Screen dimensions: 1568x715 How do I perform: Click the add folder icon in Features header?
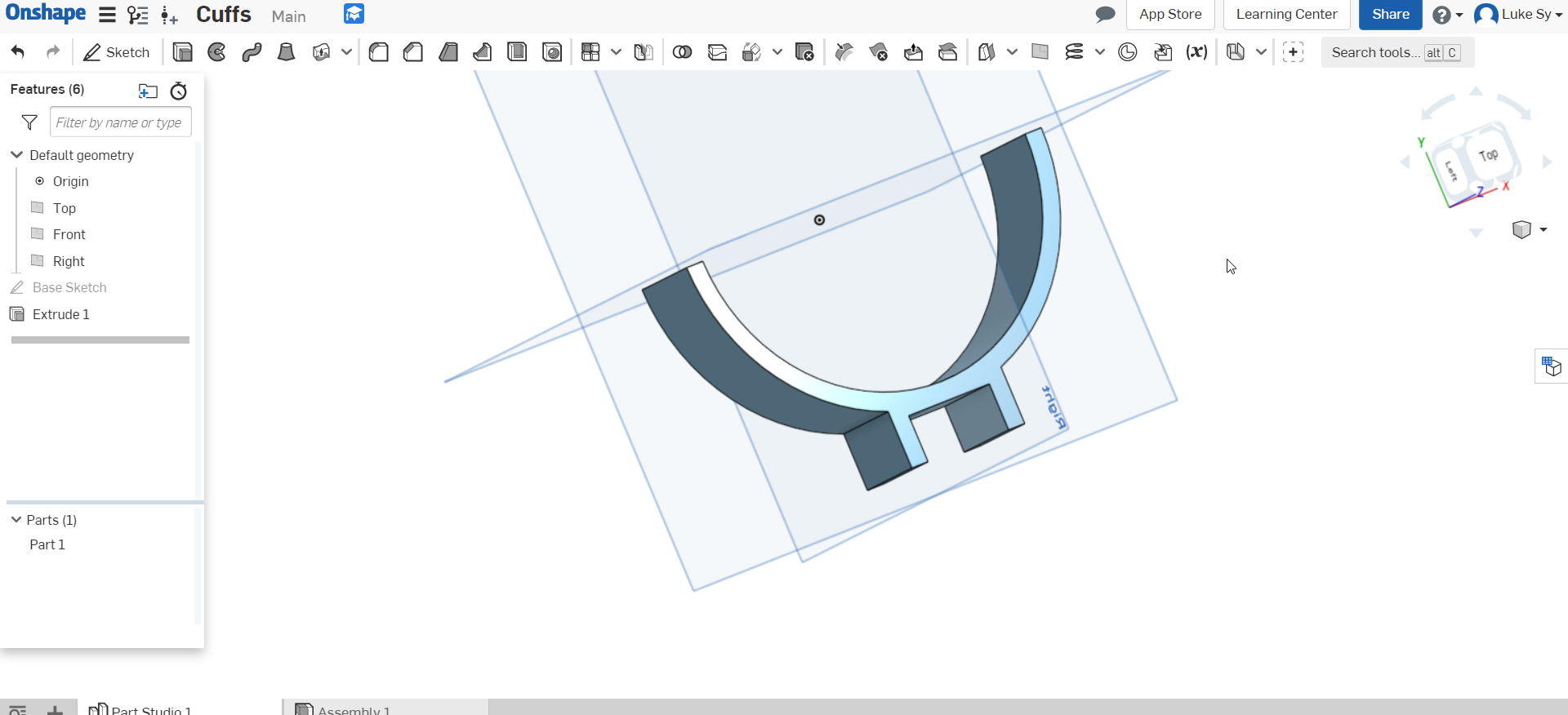tap(148, 91)
